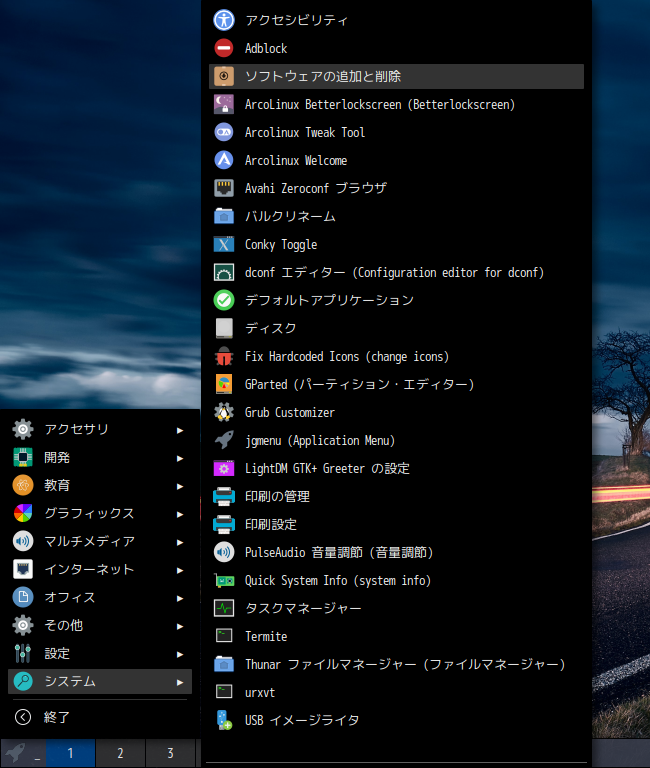Launch Conky Toggle entry
This screenshot has height=768, width=650.
(x=396, y=244)
